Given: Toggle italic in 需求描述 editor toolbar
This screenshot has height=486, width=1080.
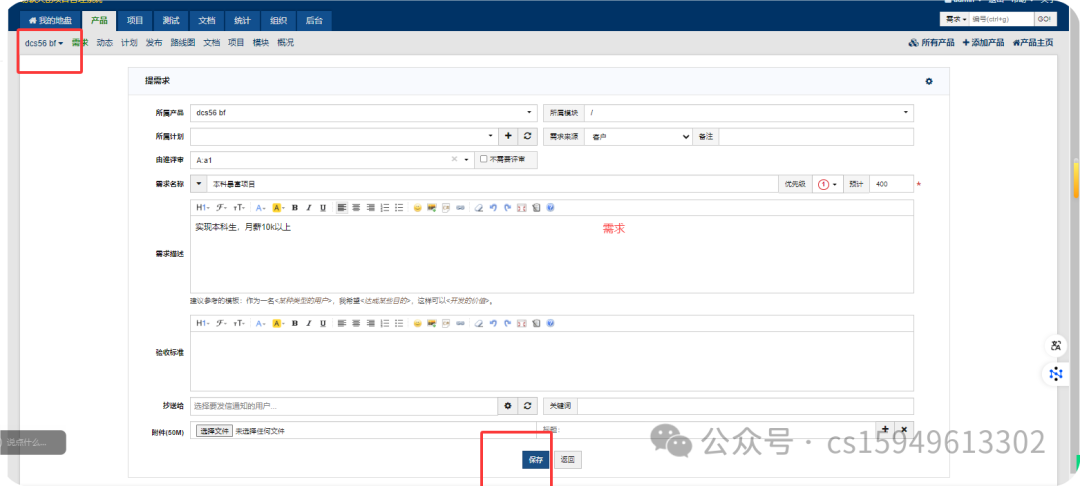Looking at the screenshot, I should tap(309, 207).
